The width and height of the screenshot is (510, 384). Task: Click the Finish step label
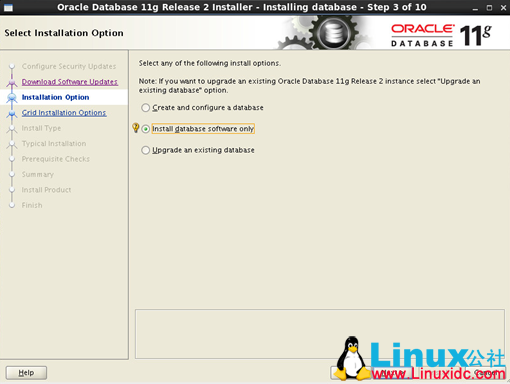[x=32, y=205]
